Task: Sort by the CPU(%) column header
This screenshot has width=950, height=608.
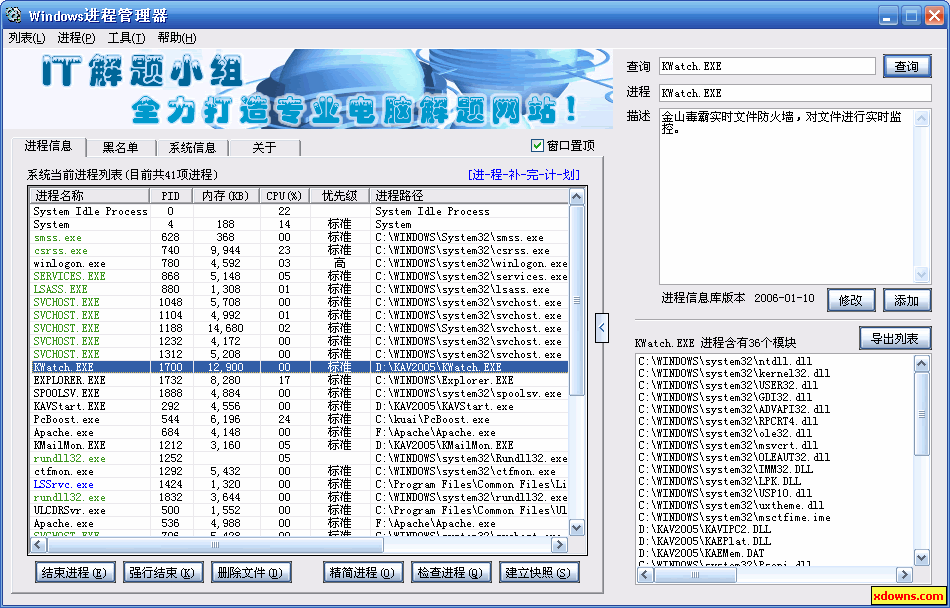Action: click(x=285, y=196)
